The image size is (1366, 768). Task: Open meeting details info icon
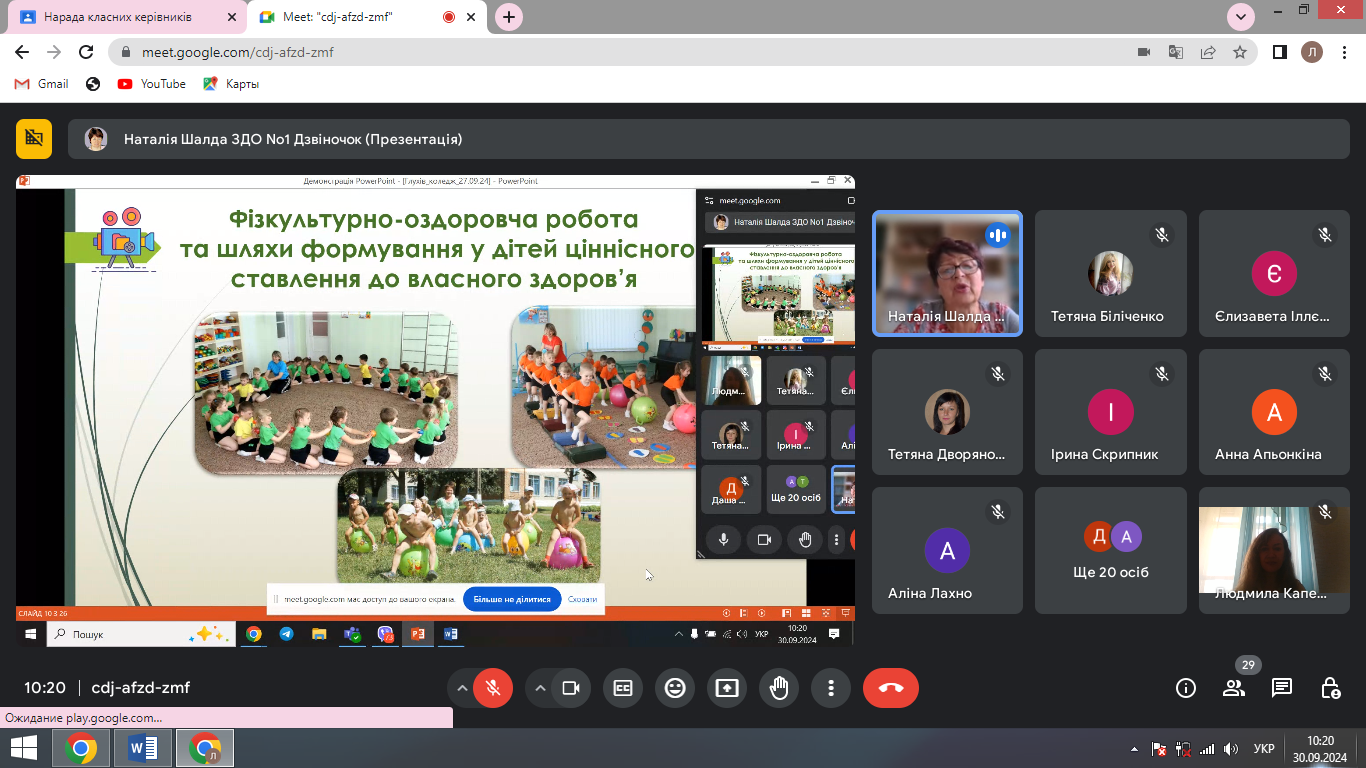[1186, 688]
